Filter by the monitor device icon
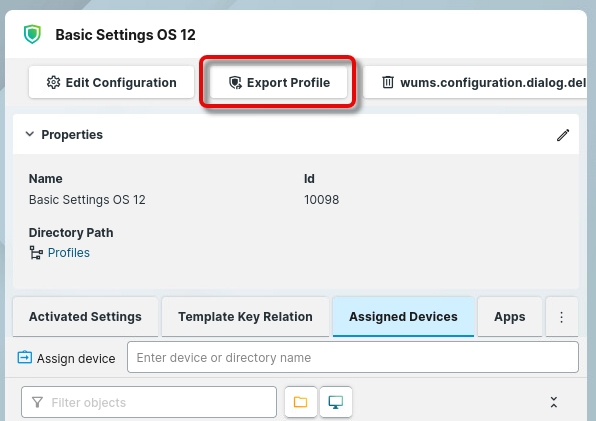 (x=336, y=402)
